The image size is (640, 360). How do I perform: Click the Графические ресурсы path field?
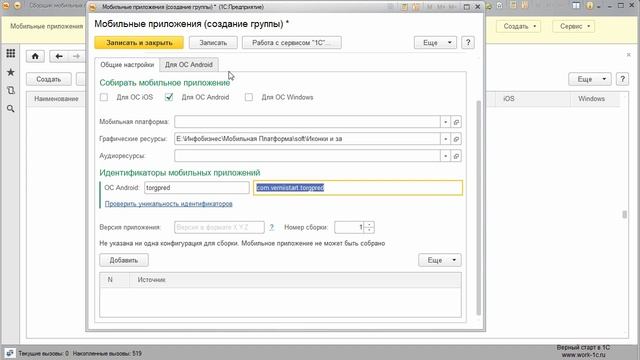[307, 139]
